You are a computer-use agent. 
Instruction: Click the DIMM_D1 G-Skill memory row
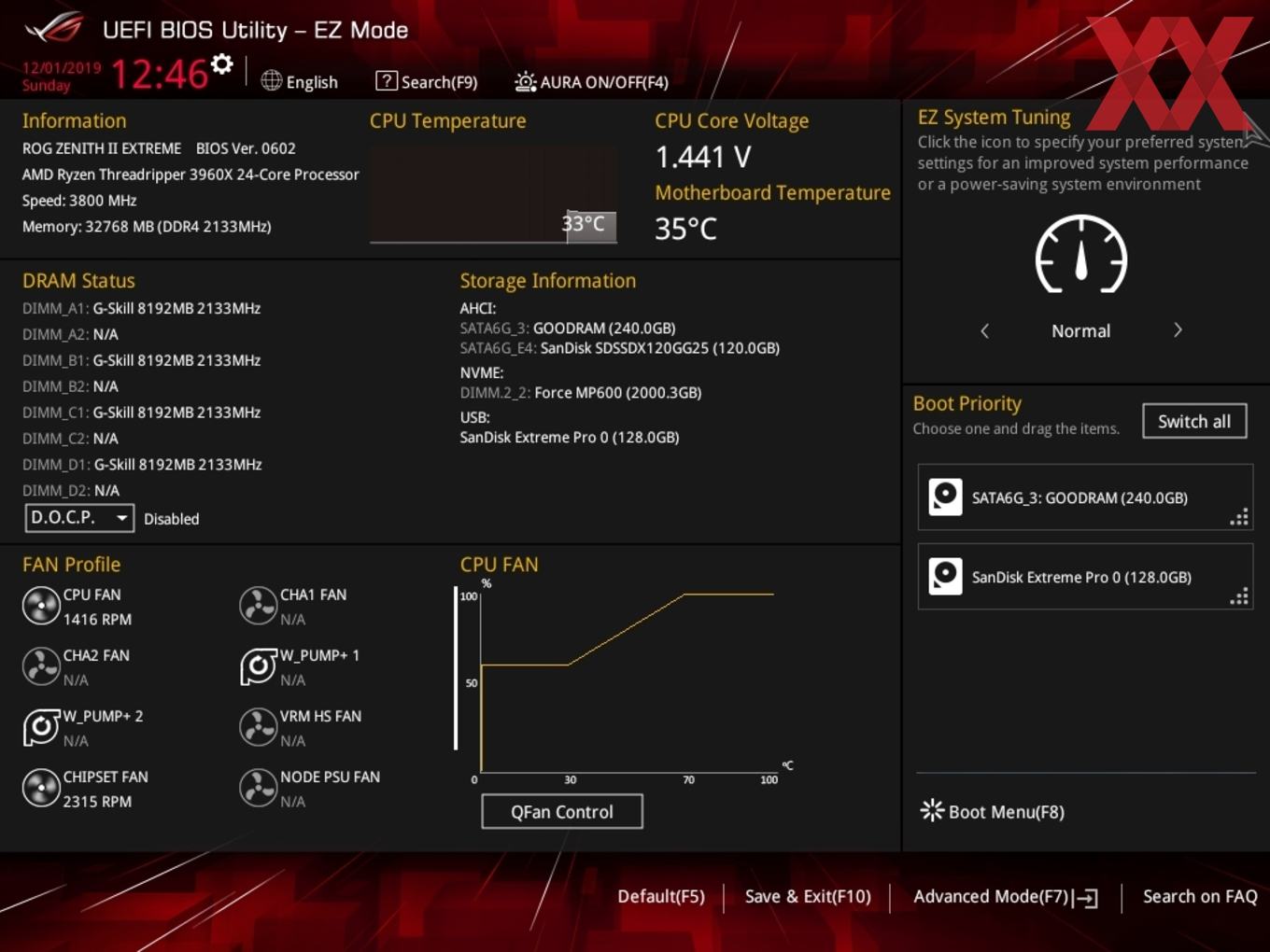[142, 465]
